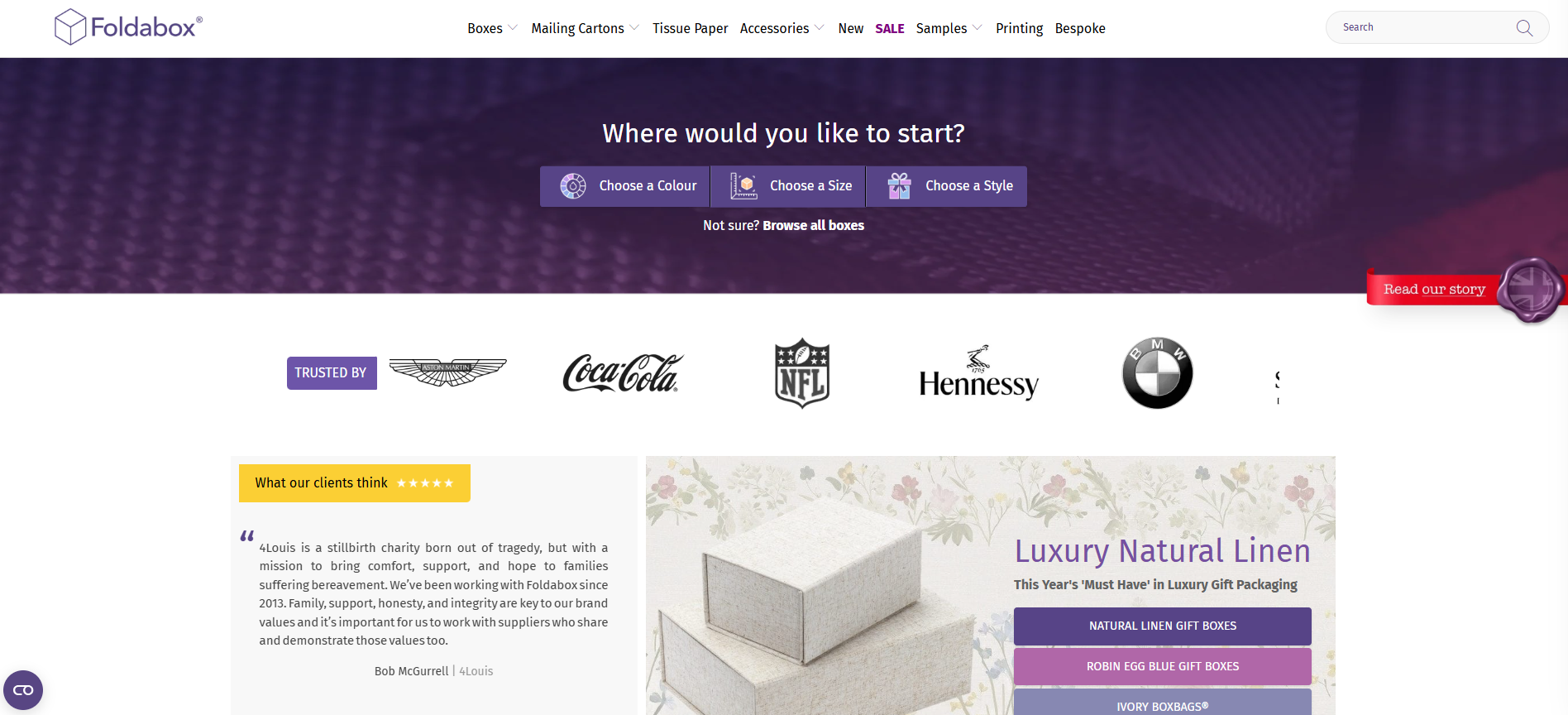Click the gift box style icon

900,186
